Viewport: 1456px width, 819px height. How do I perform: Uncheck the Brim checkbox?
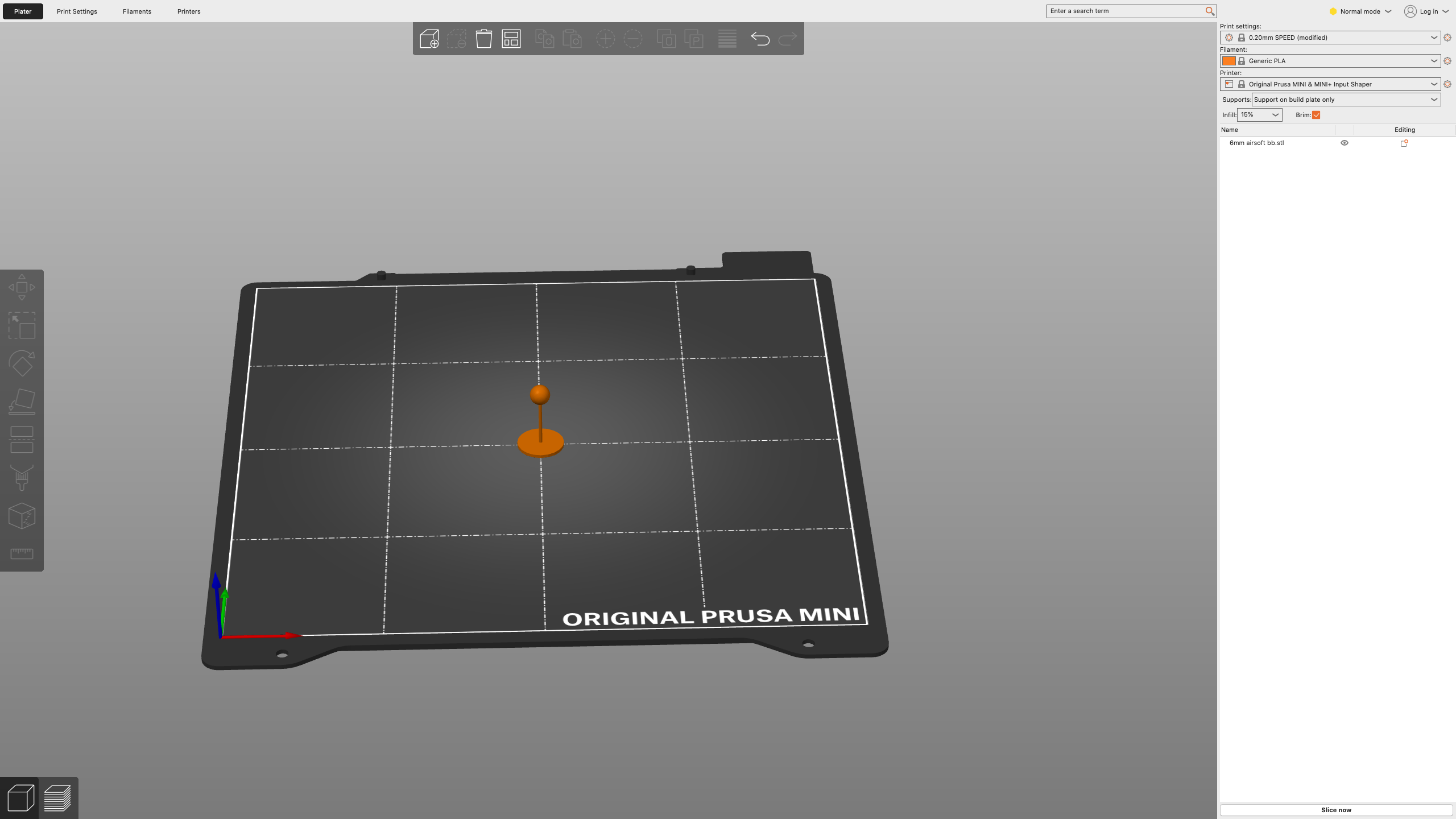point(1316,115)
